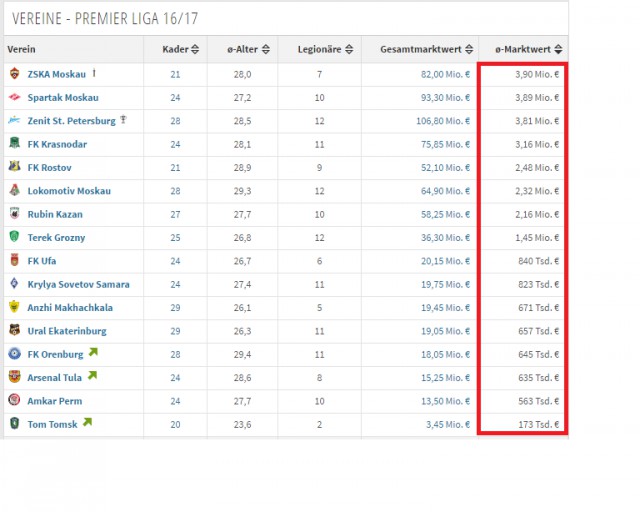
Task: Click the Terek Grozny club crest
Action: pos(14,236)
